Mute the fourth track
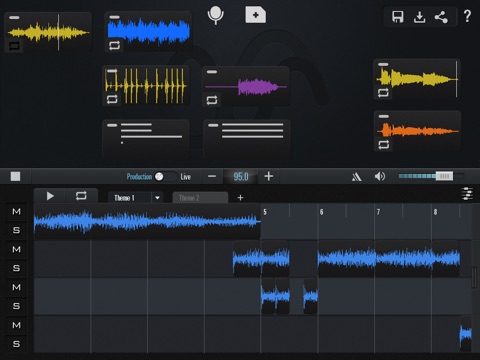This screenshot has width=480, height=360. coord(16,325)
